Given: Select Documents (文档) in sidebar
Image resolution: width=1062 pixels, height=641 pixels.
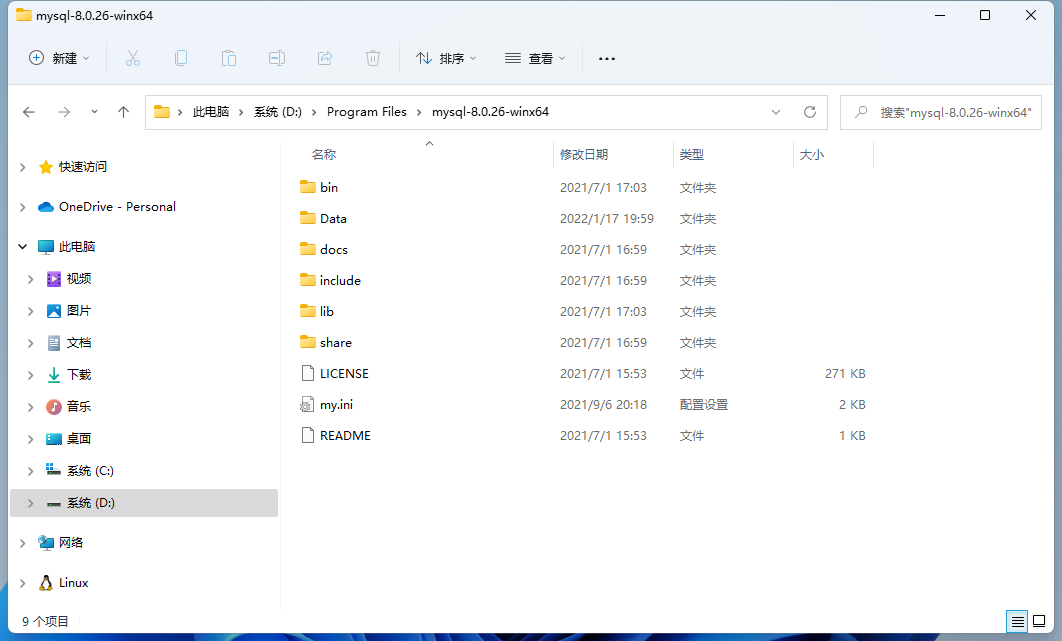Looking at the screenshot, I should [79, 342].
